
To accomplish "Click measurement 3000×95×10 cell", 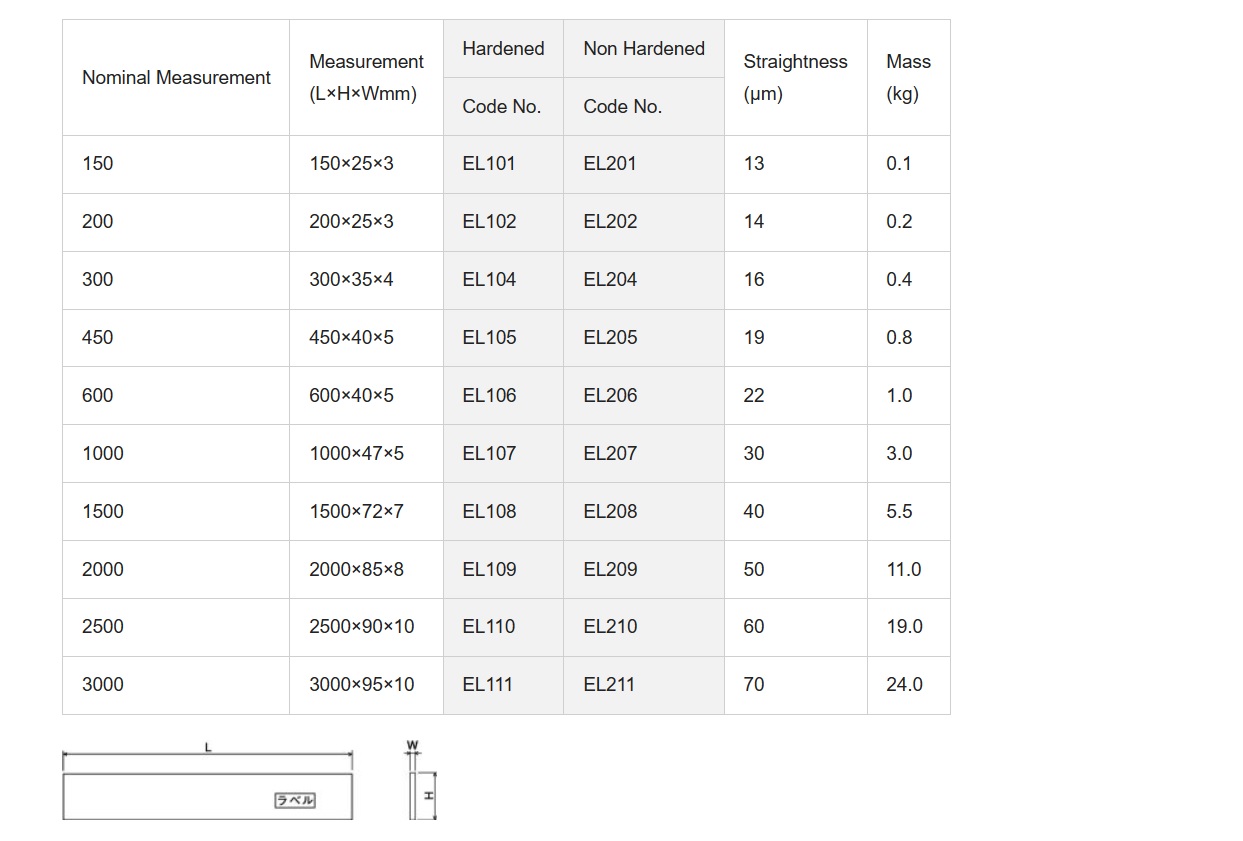I will 361,685.
